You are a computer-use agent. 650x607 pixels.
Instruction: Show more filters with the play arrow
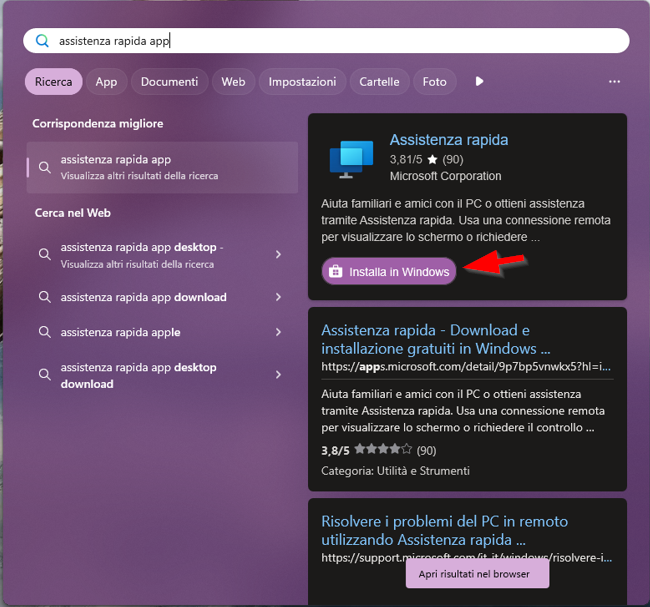coord(479,81)
